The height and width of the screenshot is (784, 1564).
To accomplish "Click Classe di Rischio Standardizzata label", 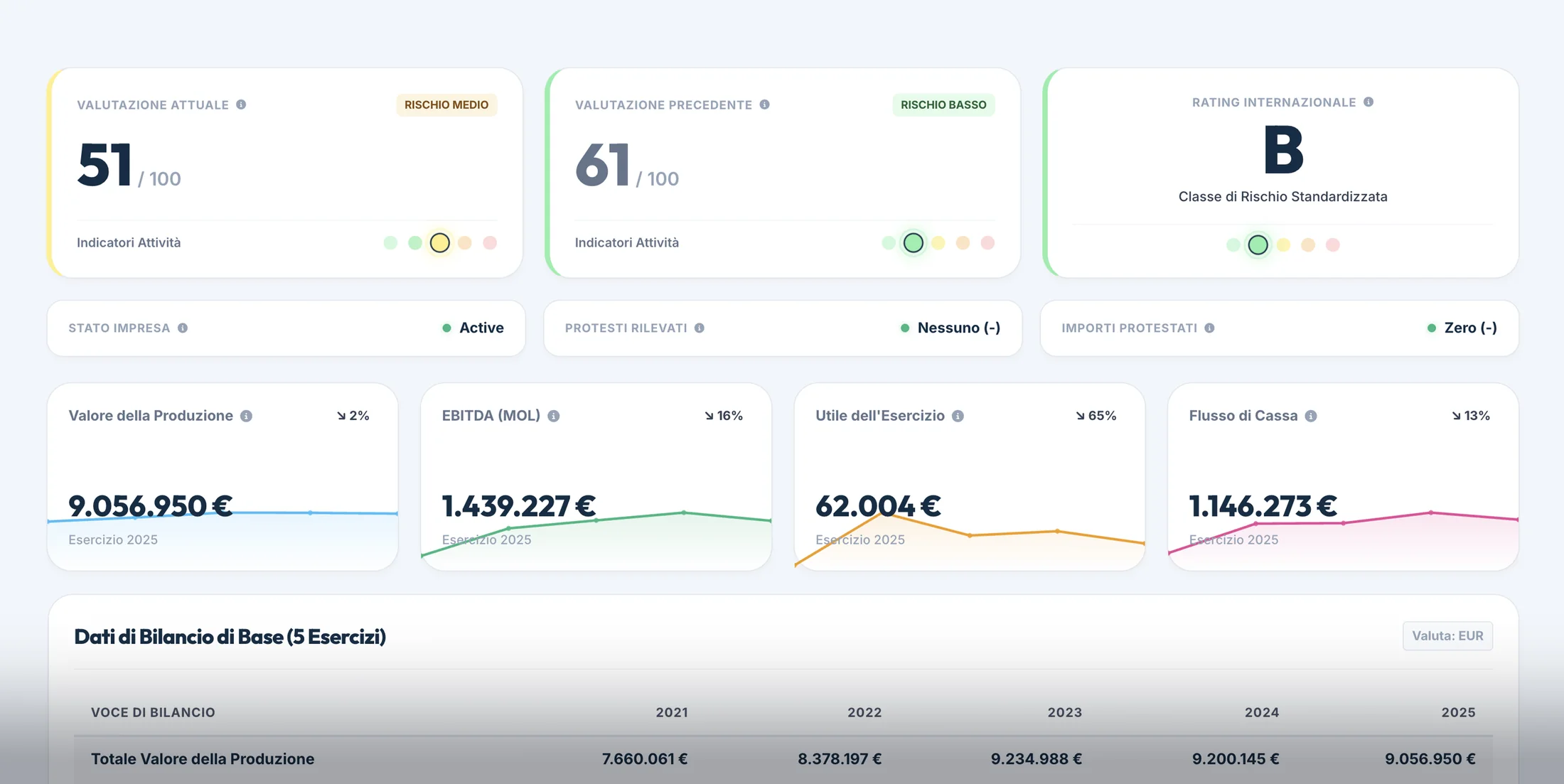I will coord(1282,196).
